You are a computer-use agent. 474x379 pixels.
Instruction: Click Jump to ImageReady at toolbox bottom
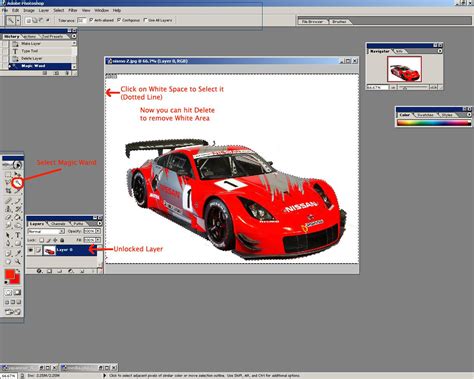13,312
